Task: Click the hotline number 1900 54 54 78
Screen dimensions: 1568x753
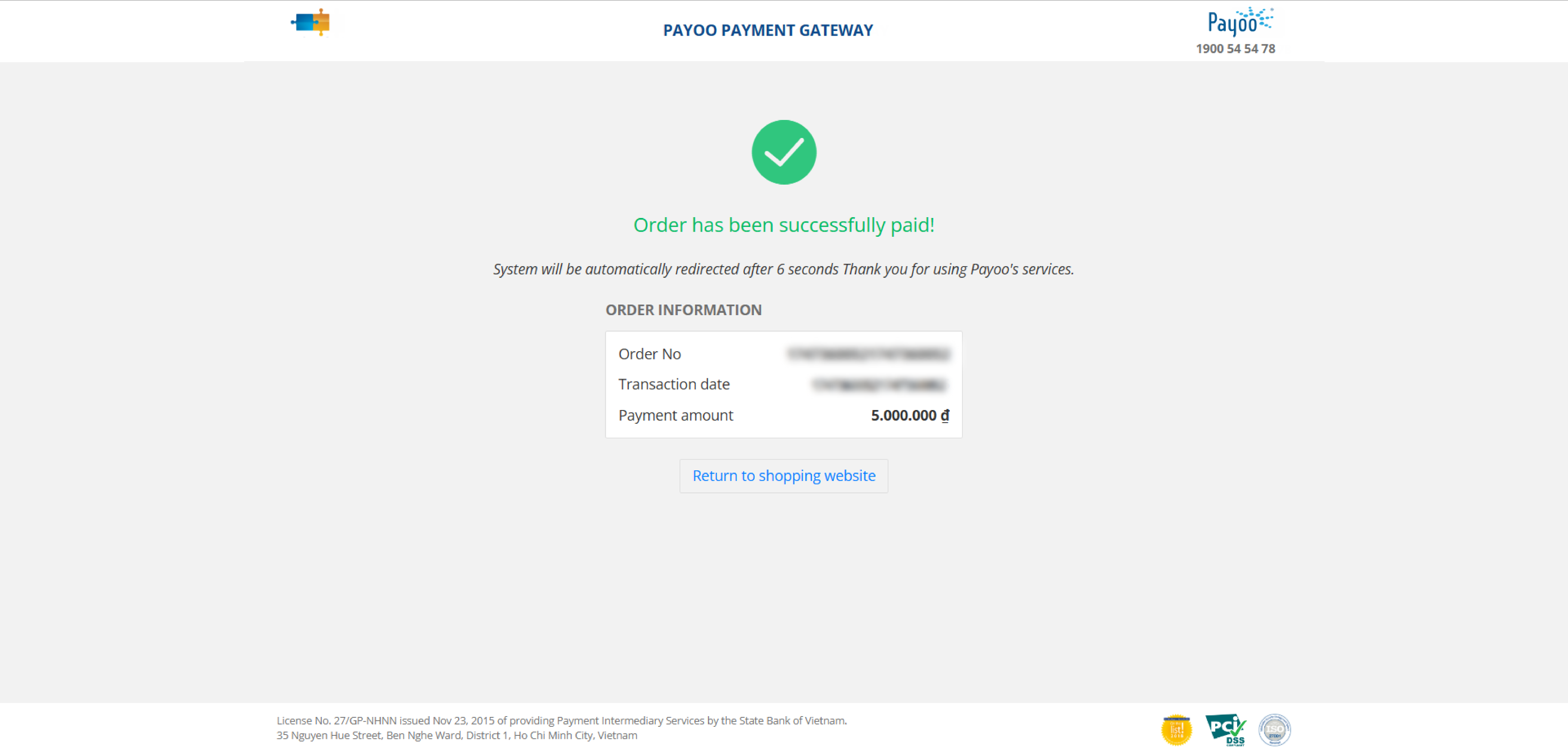Action: [1235, 49]
